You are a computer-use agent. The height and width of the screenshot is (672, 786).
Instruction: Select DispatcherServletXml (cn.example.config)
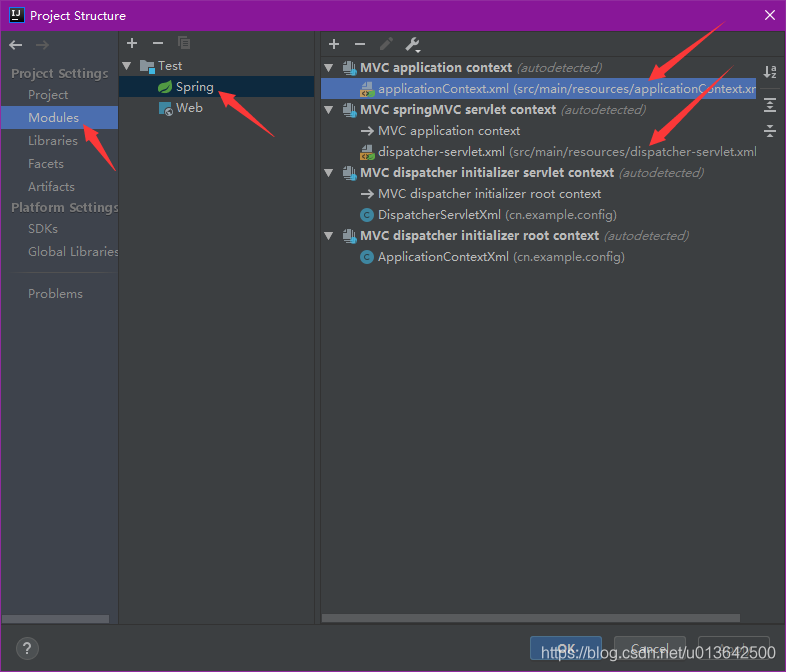coord(497,215)
